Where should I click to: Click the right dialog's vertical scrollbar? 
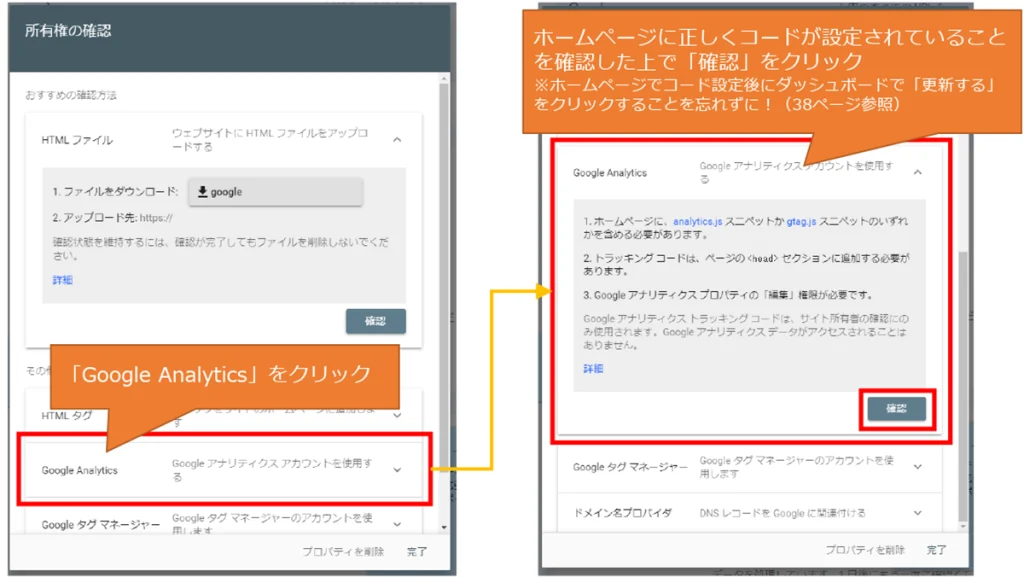pos(962,380)
